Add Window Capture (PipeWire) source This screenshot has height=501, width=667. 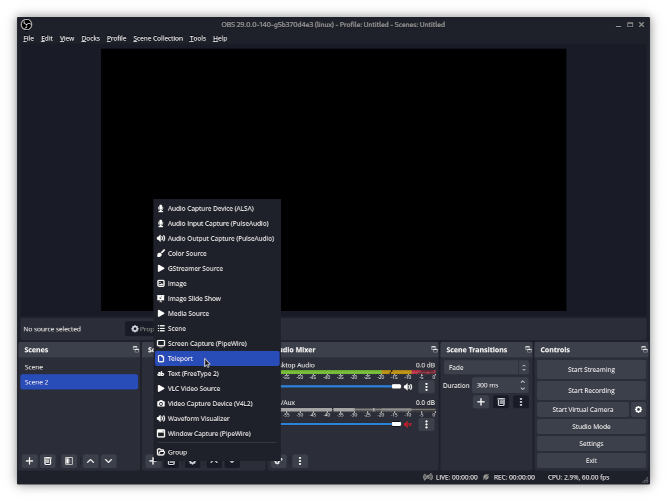217,433
